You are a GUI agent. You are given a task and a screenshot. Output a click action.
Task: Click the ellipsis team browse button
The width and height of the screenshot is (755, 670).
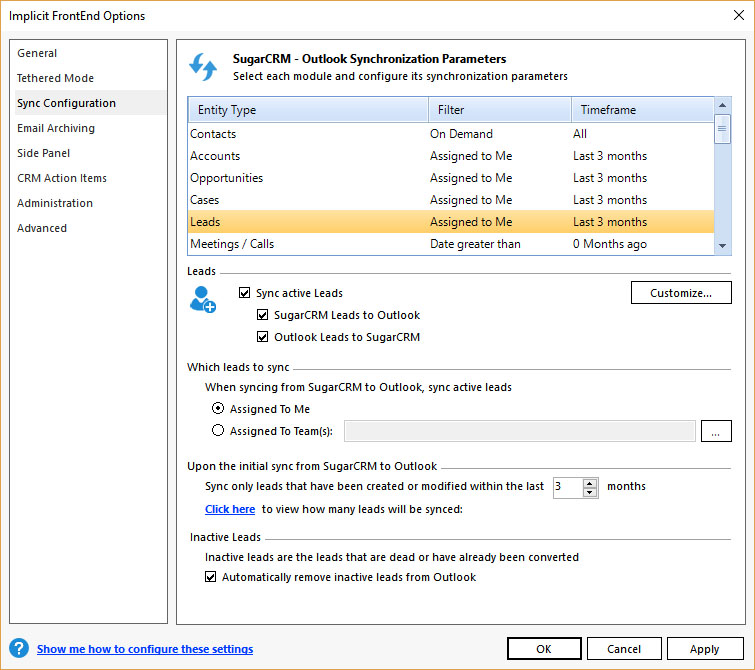716,431
